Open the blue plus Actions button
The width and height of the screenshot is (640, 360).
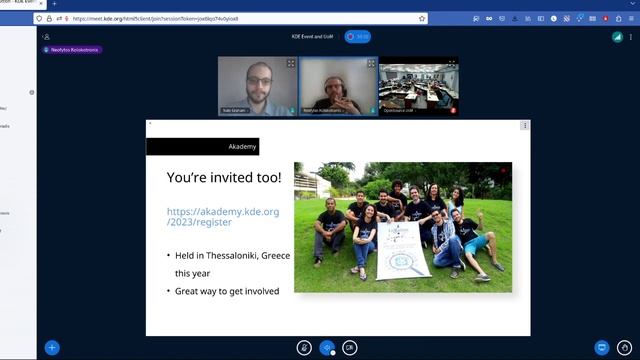click(52, 348)
